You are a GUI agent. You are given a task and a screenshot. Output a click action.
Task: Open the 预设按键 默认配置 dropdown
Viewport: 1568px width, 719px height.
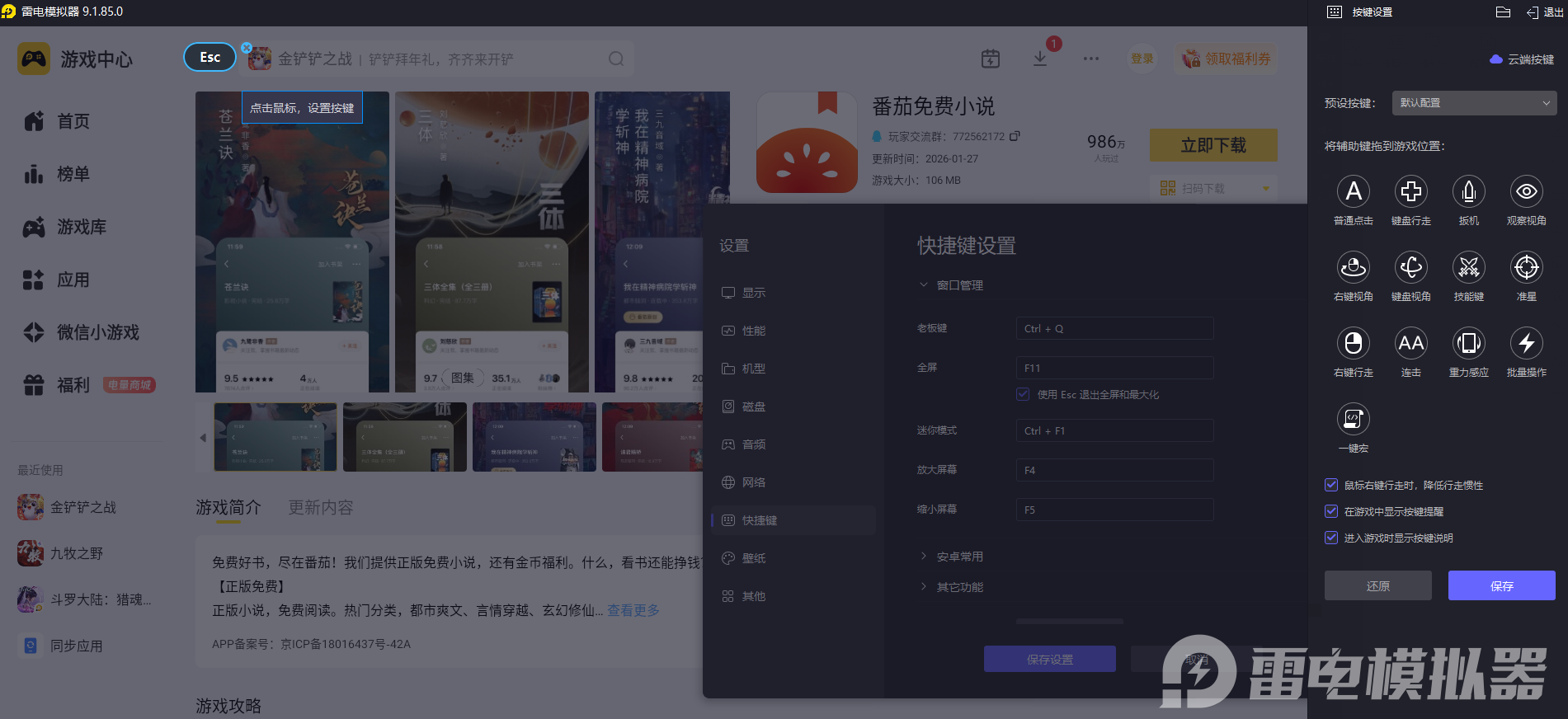click(x=1474, y=103)
